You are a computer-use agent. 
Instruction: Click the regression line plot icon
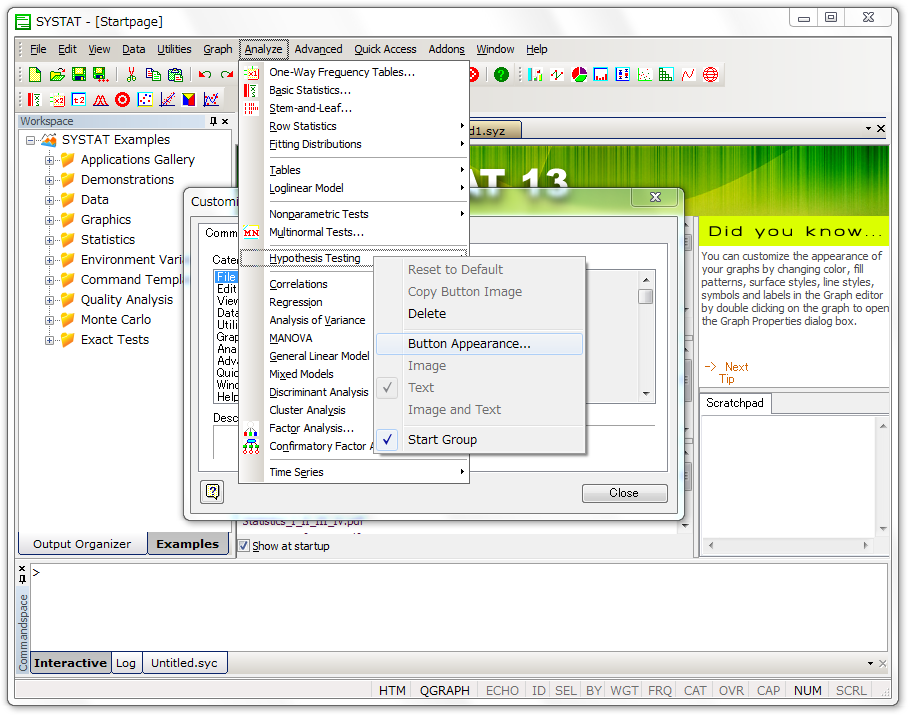pos(167,100)
